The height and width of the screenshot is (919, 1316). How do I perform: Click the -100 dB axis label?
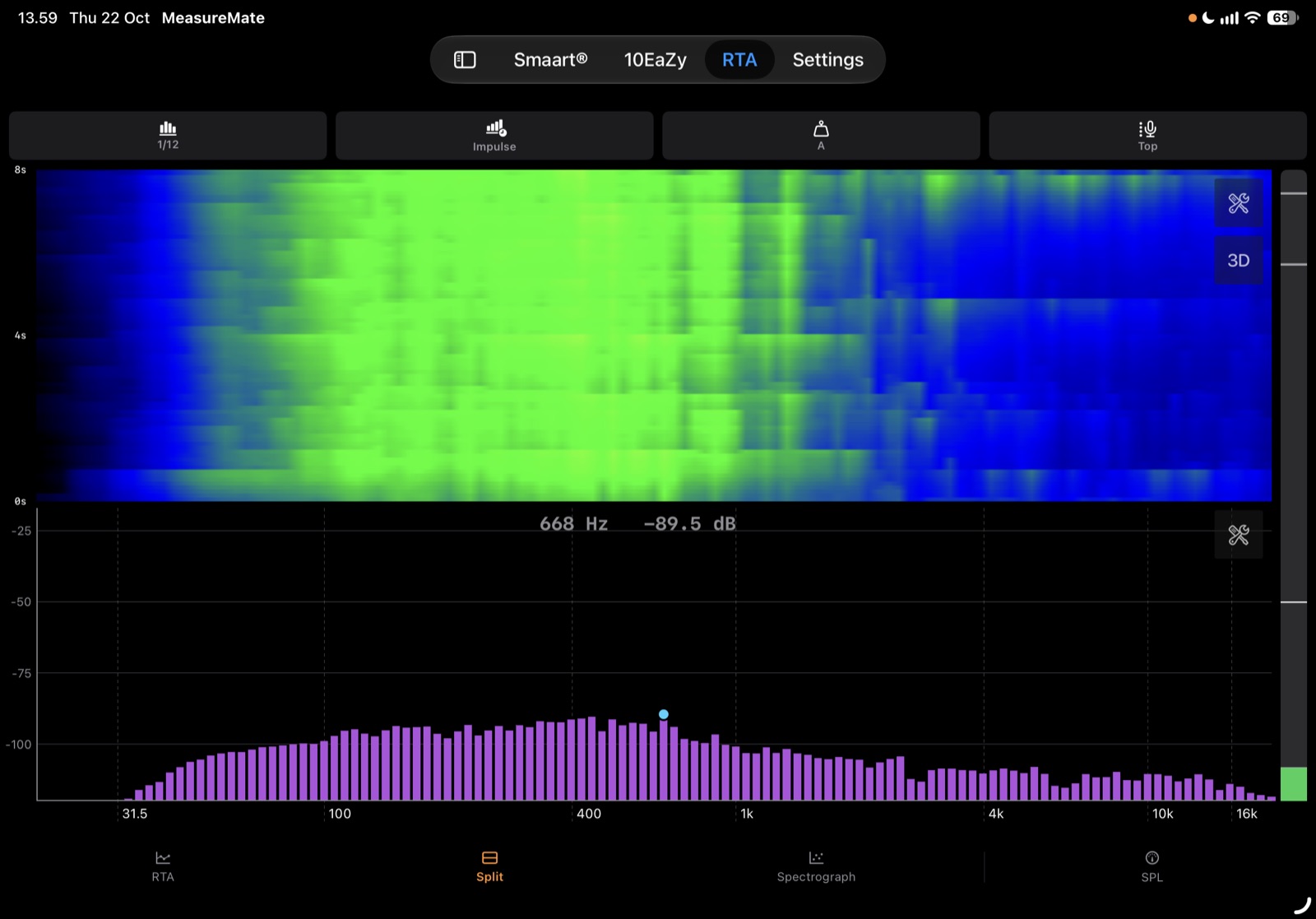point(19,745)
